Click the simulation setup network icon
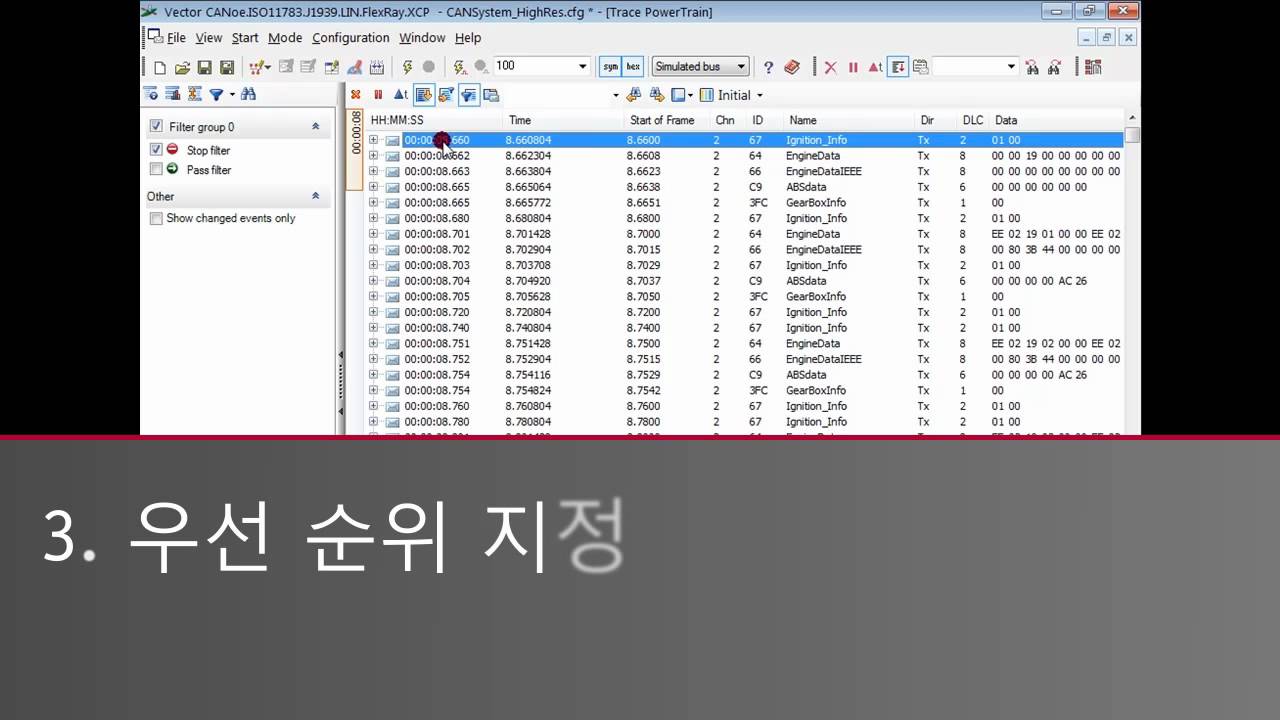The width and height of the screenshot is (1280, 720). click(260, 67)
